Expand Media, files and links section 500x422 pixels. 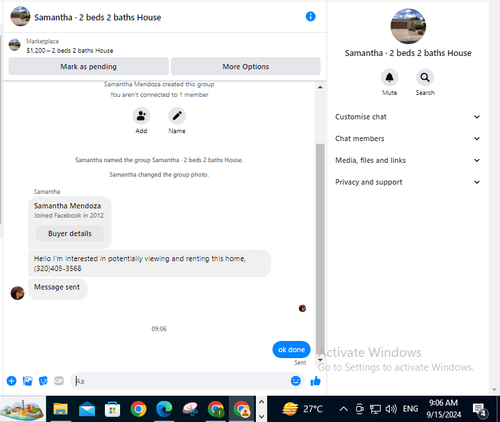point(407,160)
